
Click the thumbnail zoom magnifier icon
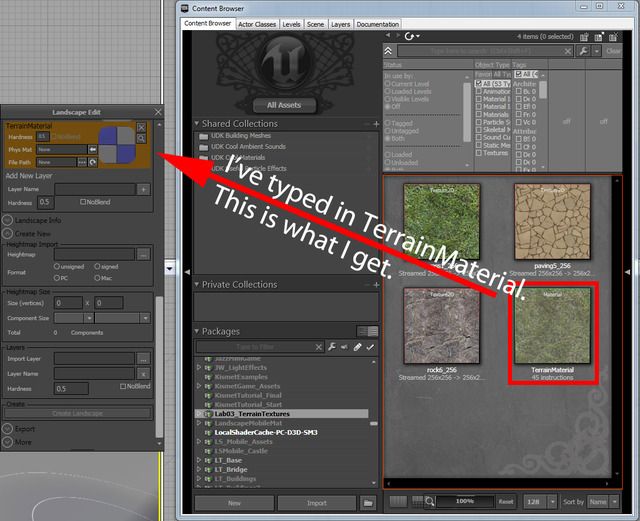(429, 501)
